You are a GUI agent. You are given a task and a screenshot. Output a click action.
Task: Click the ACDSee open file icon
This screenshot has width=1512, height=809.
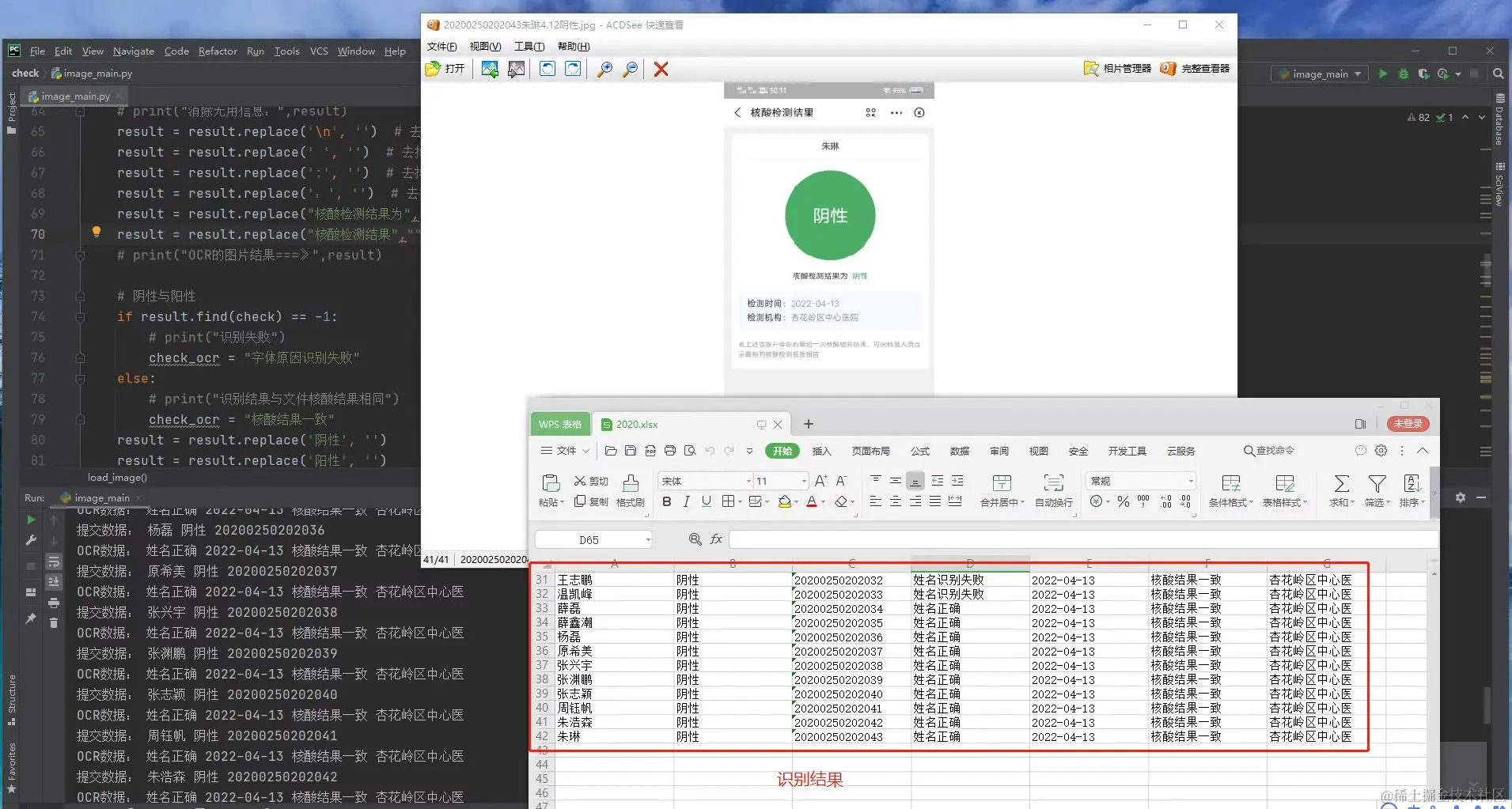(433, 69)
